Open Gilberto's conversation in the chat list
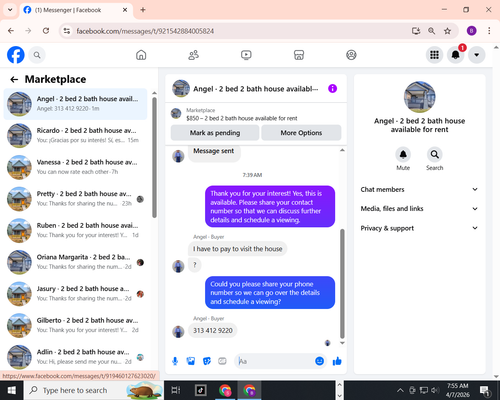The width and height of the screenshot is (500, 400). (x=75, y=326)
